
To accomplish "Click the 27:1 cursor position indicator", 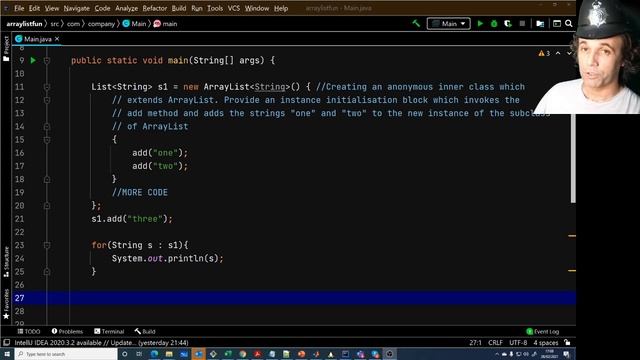I will click(476, 343).
